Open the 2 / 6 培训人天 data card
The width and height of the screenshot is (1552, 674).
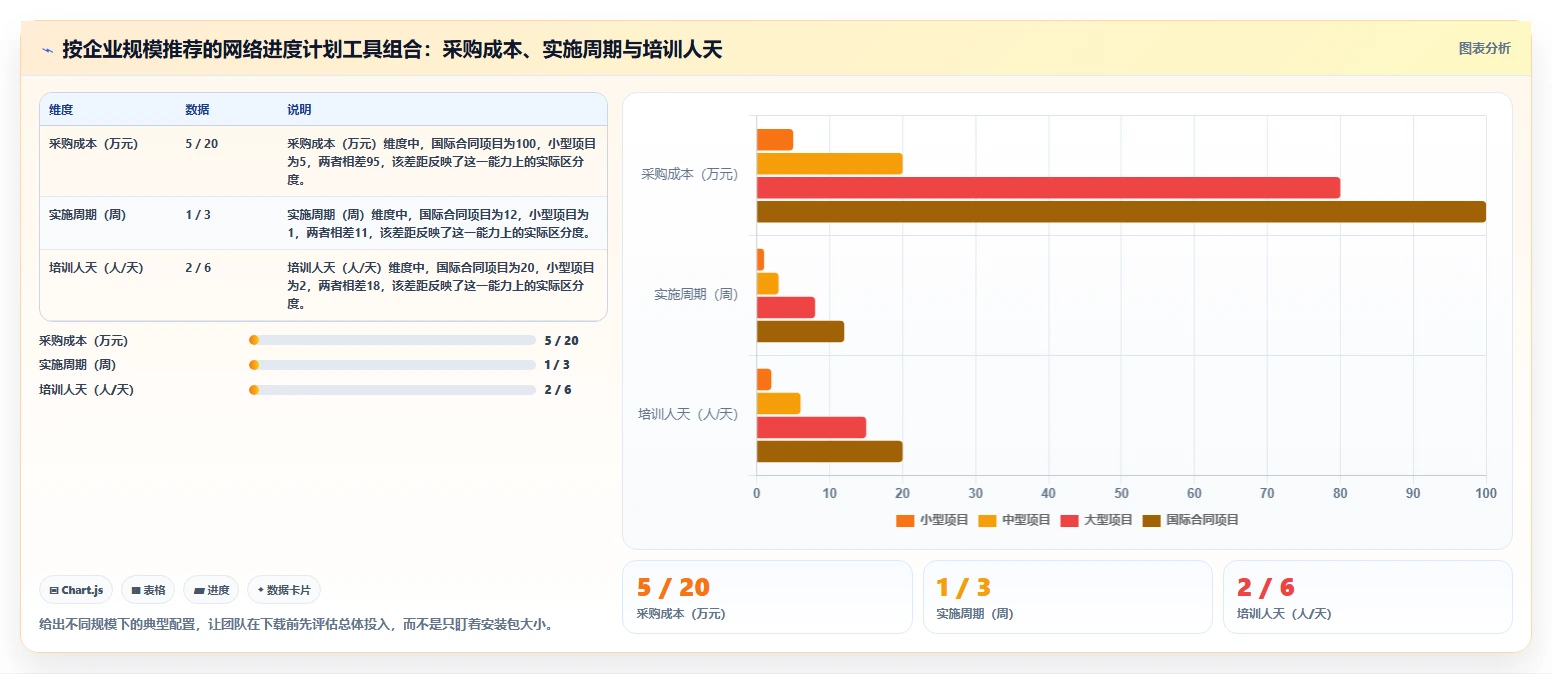coord(1367,597)
